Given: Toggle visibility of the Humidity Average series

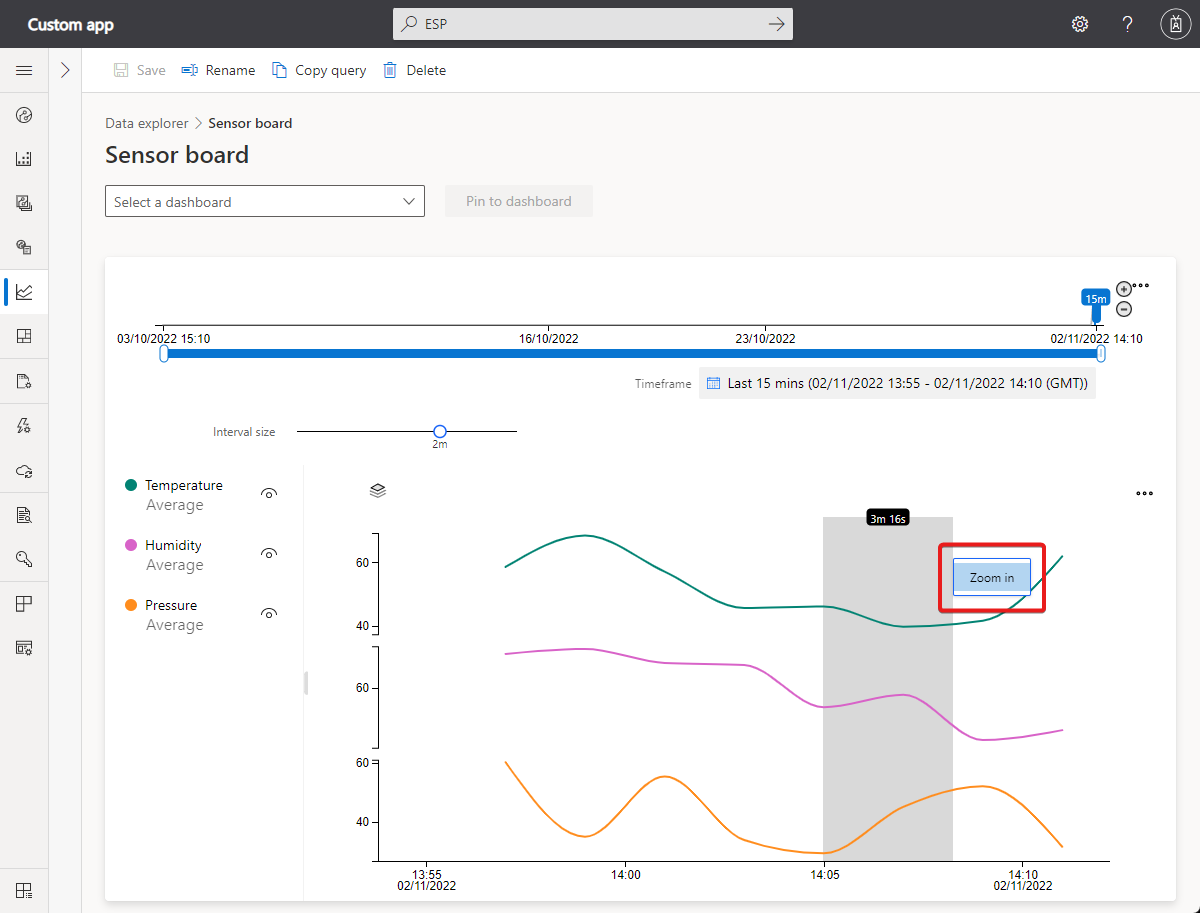Looking at the screenshot, I should pyautogui.click(x=268, y=553).
